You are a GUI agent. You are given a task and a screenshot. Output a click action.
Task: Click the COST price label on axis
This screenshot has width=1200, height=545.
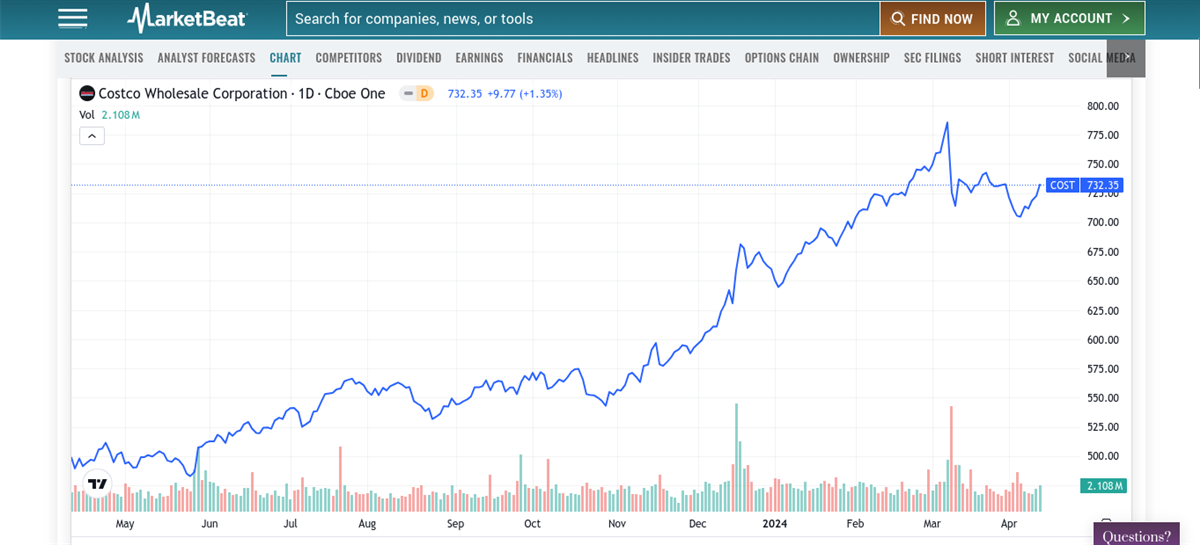click(1084, 185)
